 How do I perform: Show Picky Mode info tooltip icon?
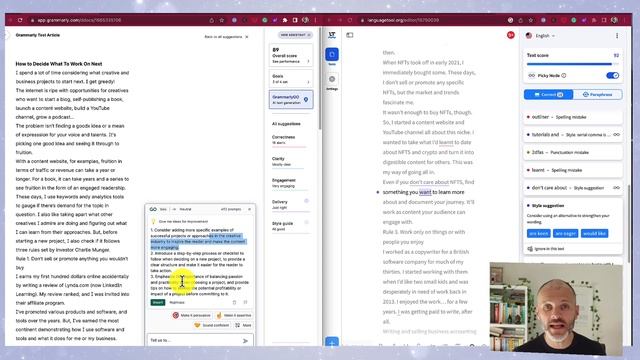pyautogui.click(x=564, y=76)
